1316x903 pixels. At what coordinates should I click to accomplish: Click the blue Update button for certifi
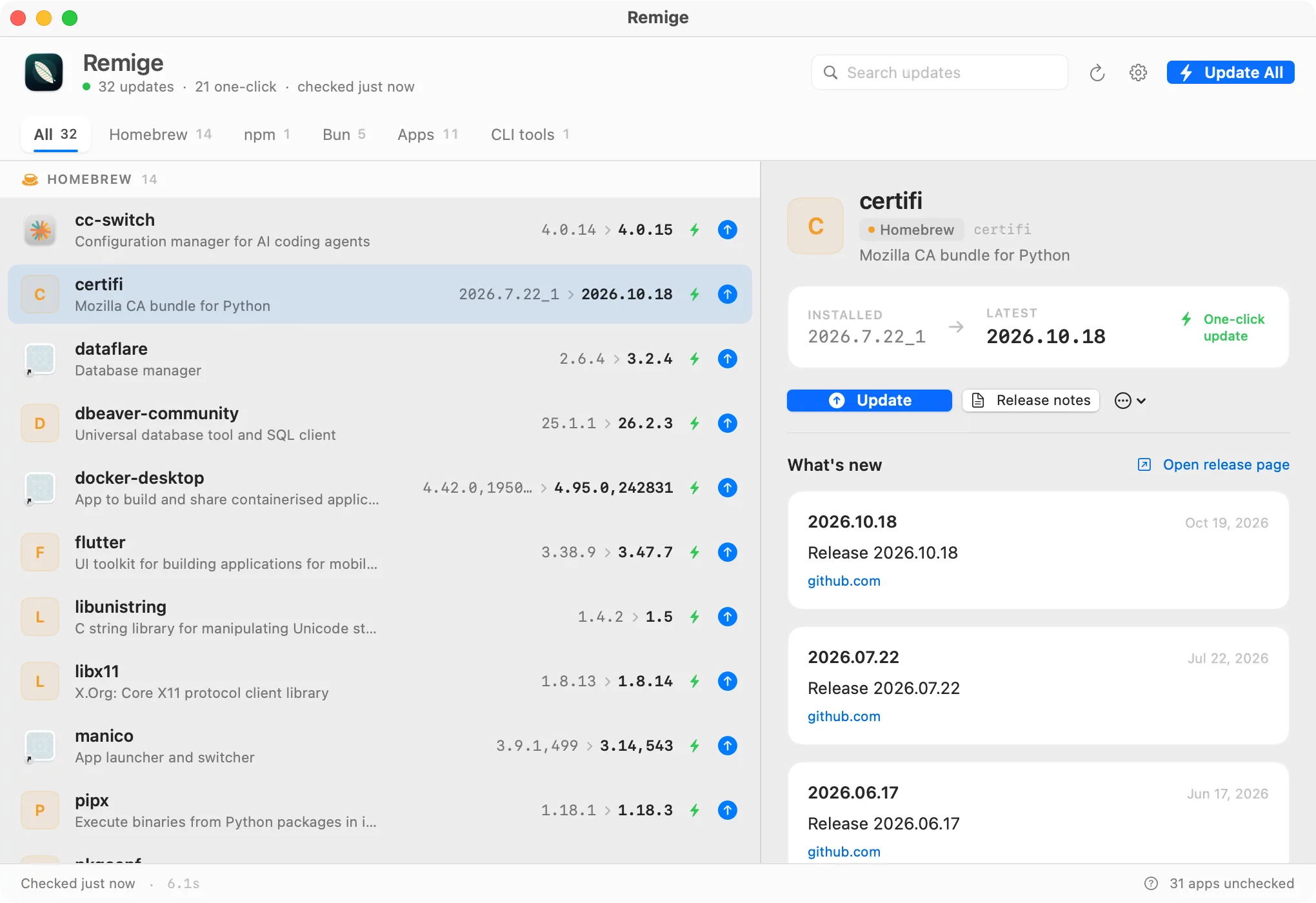pyautogui.click(x=869, y=400)
